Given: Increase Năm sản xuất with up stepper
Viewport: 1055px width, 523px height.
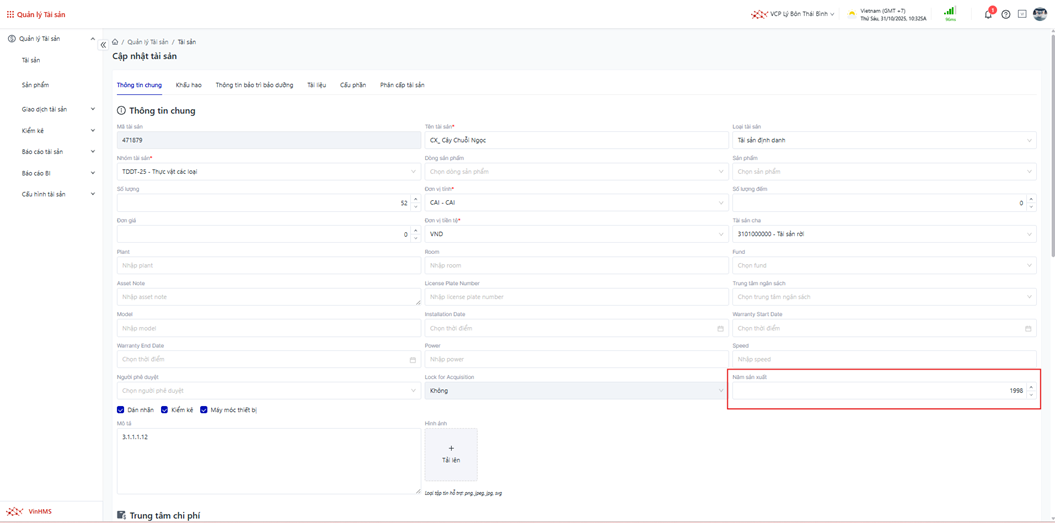Looking at the screenshot, I should (1031, 387).
